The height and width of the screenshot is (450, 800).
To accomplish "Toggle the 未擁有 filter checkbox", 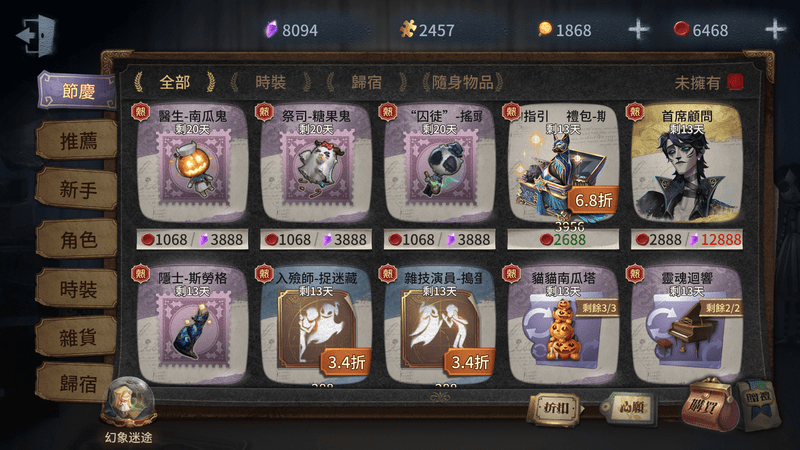I will point(735,82).
